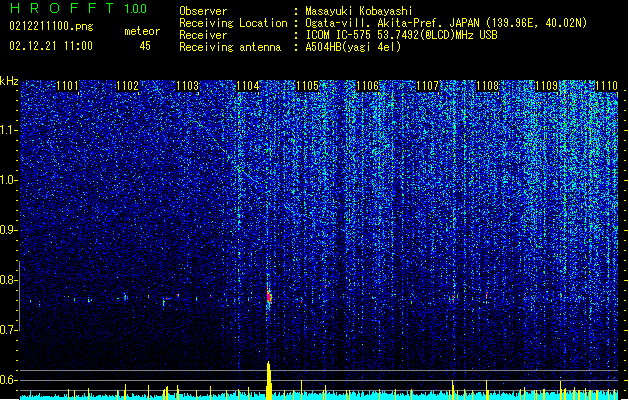Screen dimensions: 629x400
Task: Click the HROFFT title text
Action: click(x=62, y=9)
